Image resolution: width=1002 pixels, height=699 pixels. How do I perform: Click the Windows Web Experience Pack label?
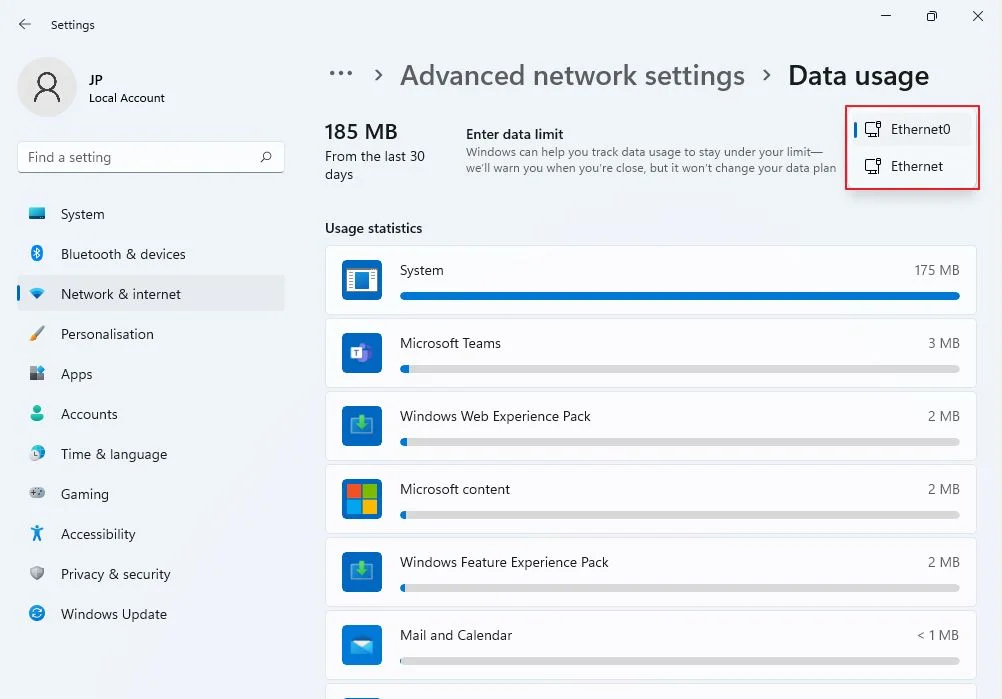495,416
